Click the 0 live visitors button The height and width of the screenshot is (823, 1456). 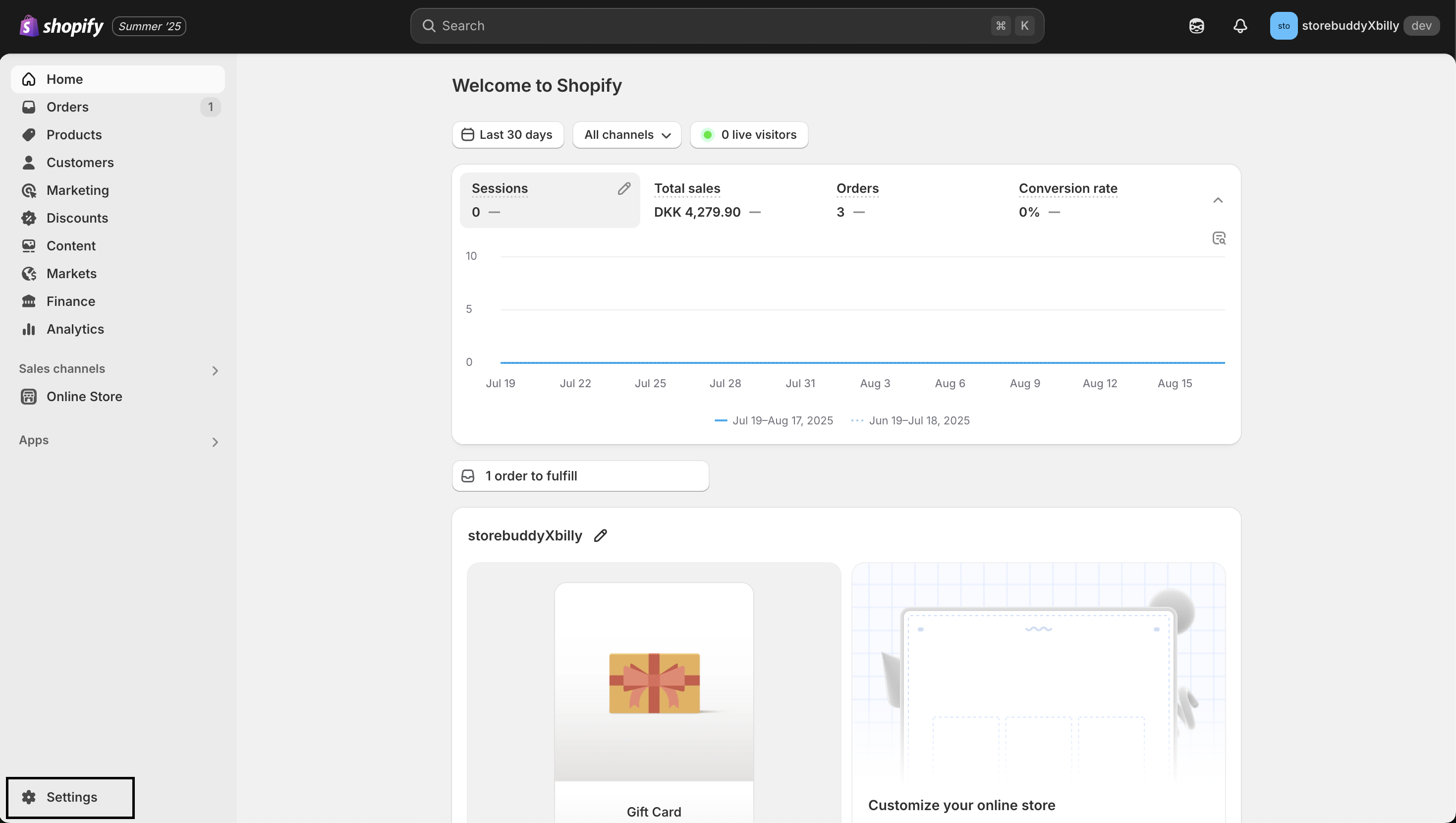(x=749, y=135)
